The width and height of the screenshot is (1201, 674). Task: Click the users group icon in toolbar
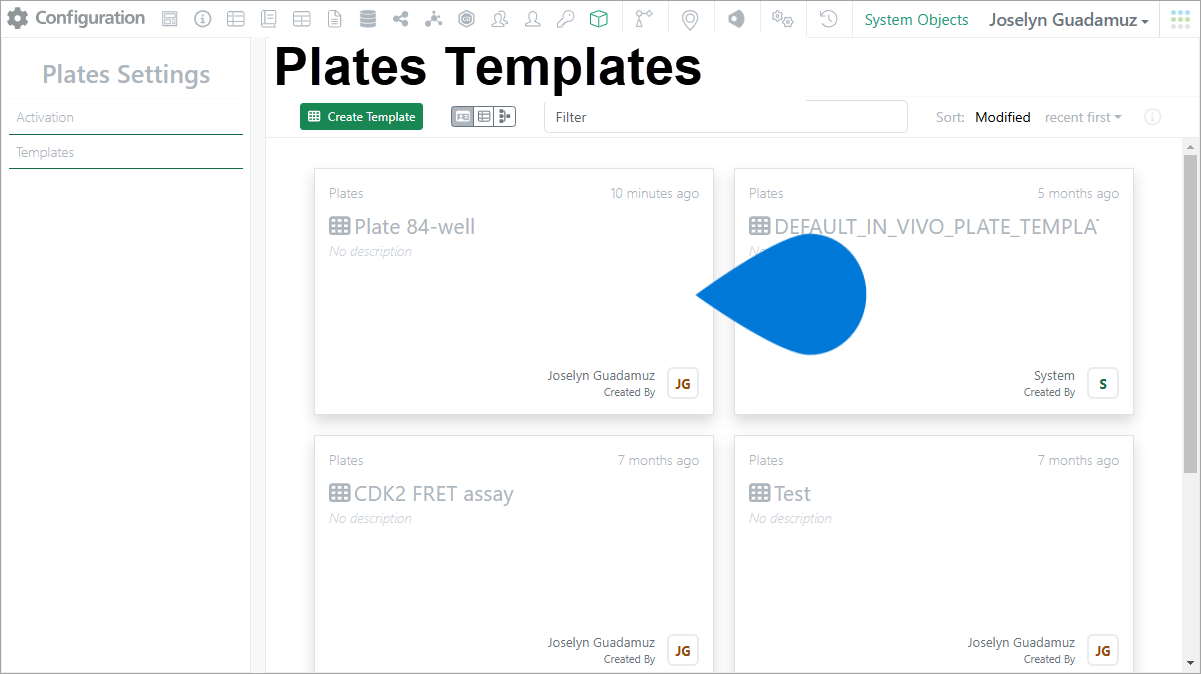pos(500,19)
